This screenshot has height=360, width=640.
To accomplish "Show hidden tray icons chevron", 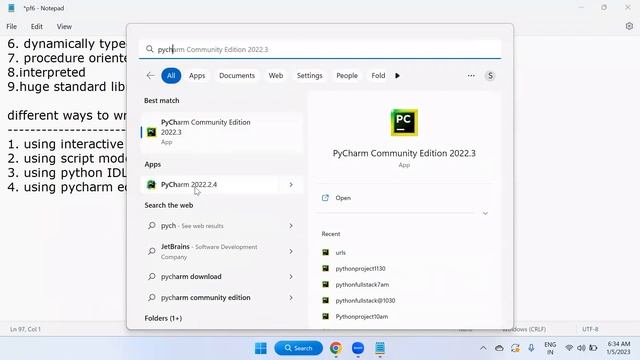I will (x=483, y=348).
